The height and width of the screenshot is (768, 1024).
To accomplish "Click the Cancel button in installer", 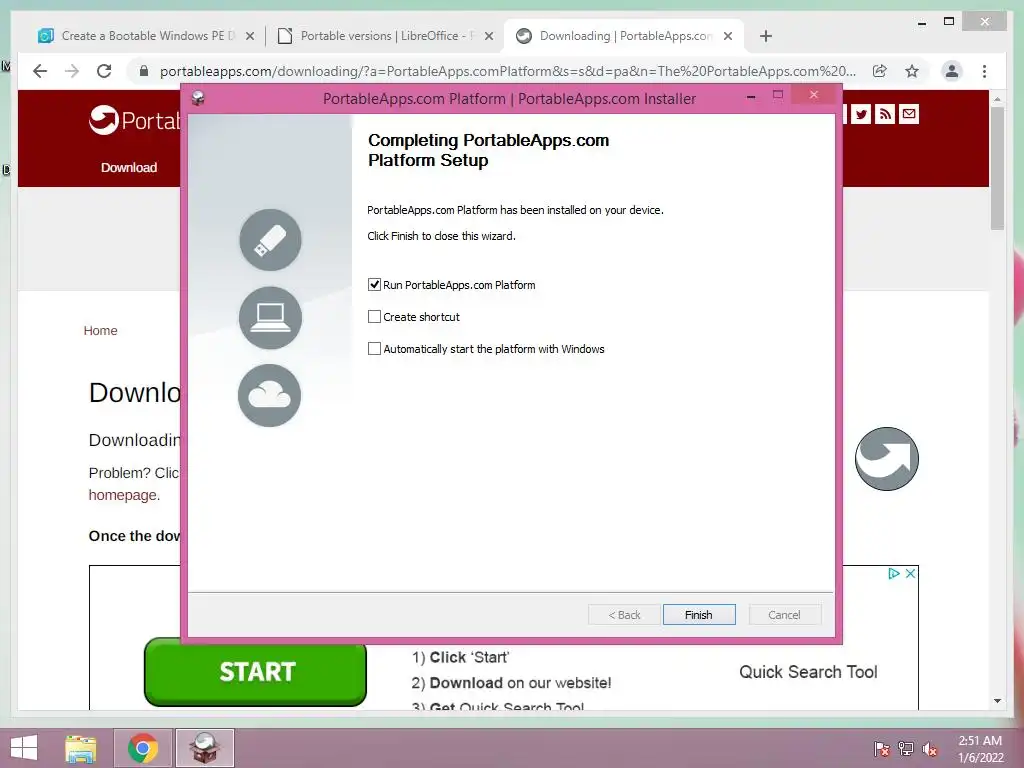I will pos(784,615).
